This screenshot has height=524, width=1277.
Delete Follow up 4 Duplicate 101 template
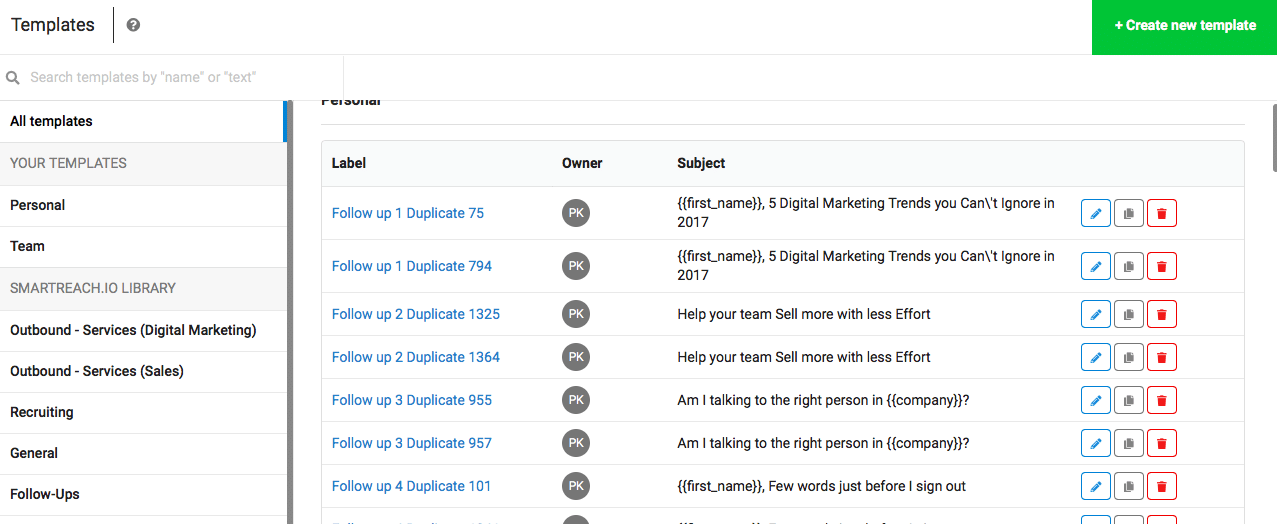pyautogui.click(x=1162, y=486)
